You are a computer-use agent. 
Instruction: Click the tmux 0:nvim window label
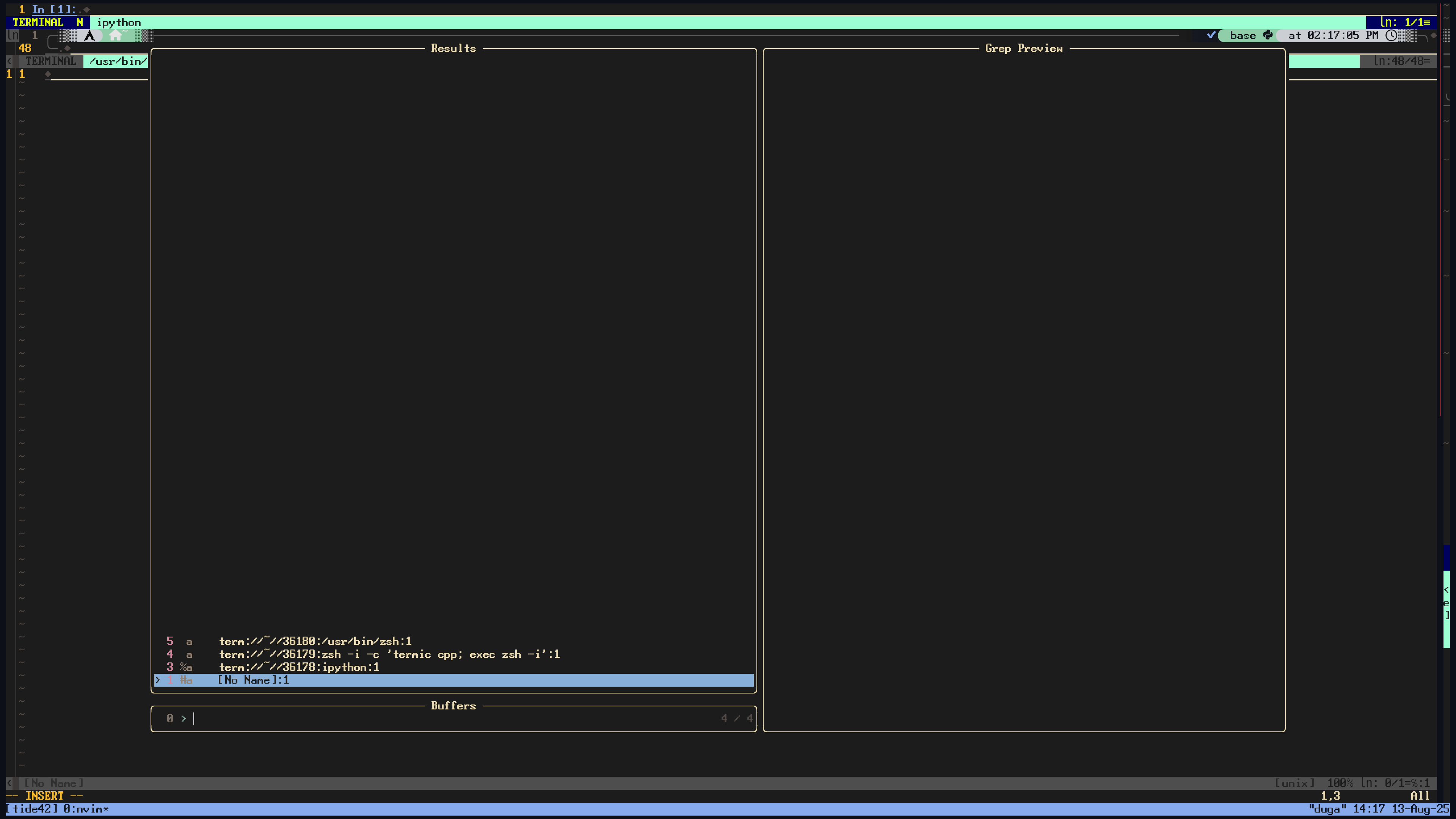point(85,809)
